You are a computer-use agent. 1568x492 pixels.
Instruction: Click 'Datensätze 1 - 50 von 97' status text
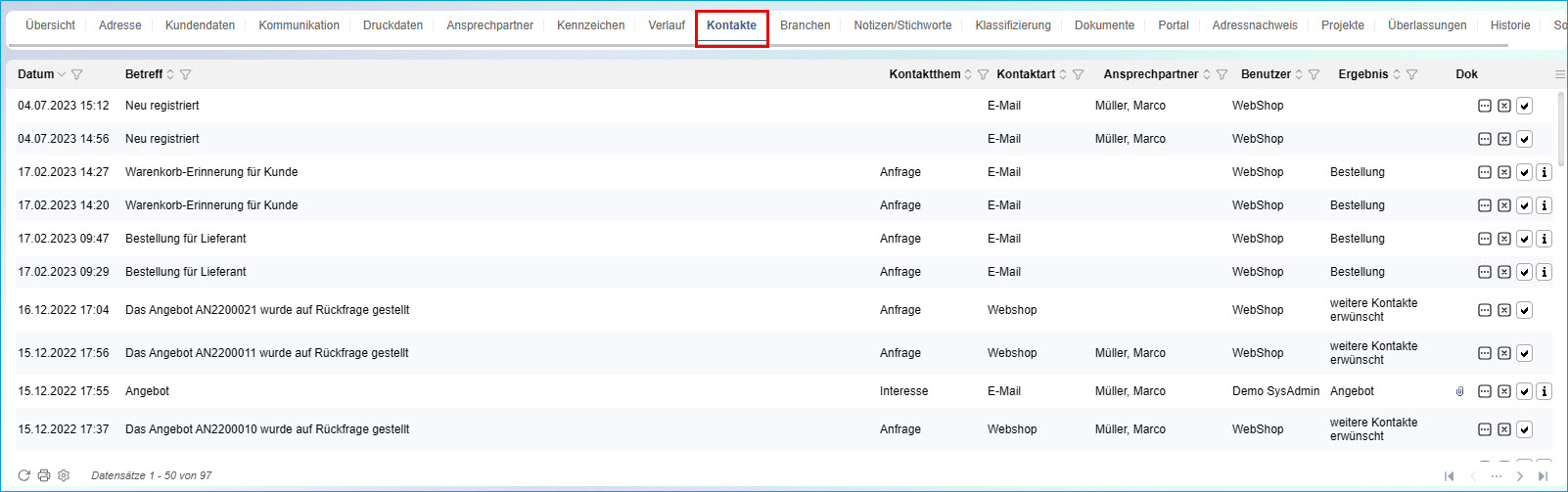click(x=152, y=475)
